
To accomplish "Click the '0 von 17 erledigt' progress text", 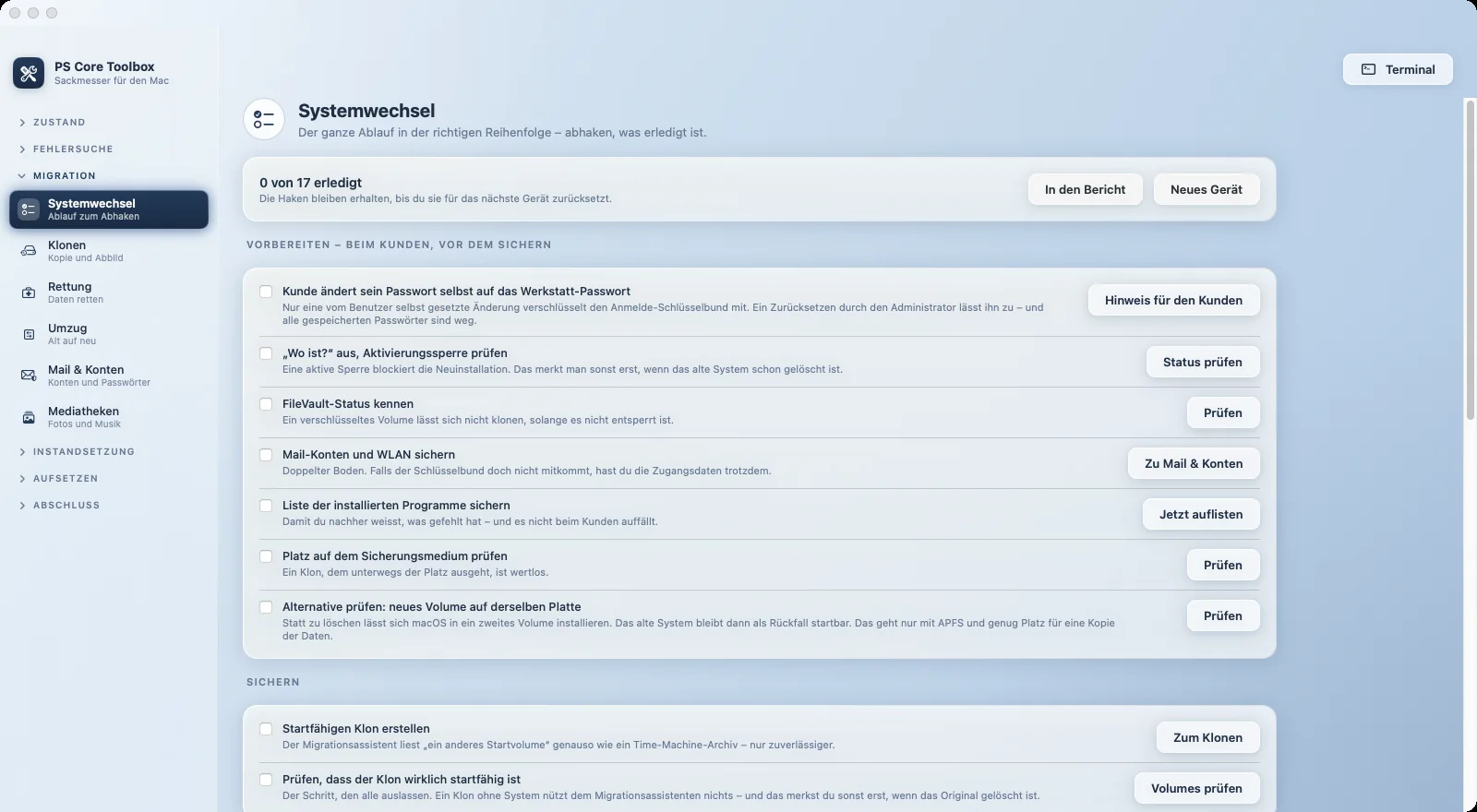I will click(310, 183).
